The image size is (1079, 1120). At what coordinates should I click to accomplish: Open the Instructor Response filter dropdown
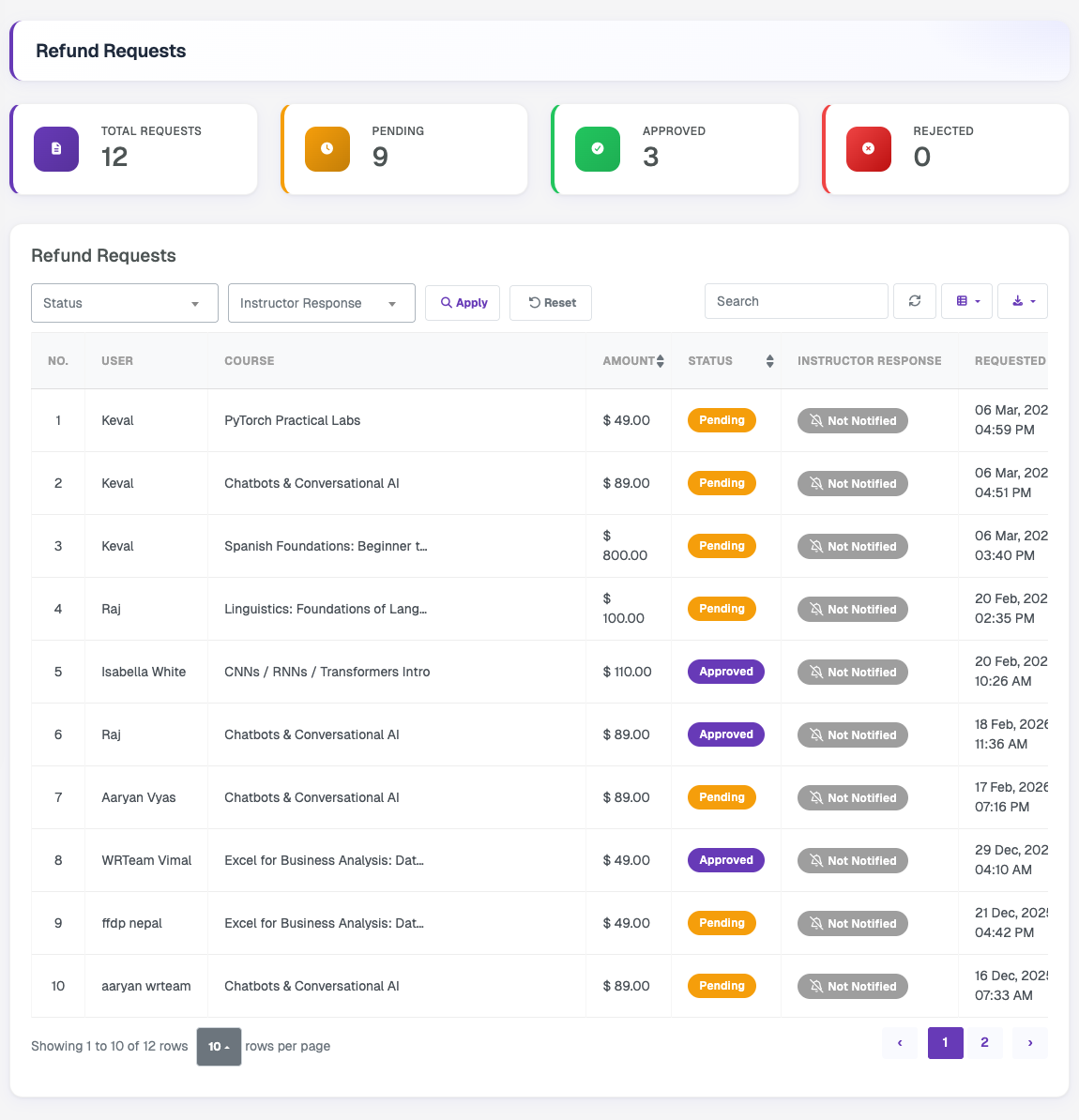[x=322, y=303]
